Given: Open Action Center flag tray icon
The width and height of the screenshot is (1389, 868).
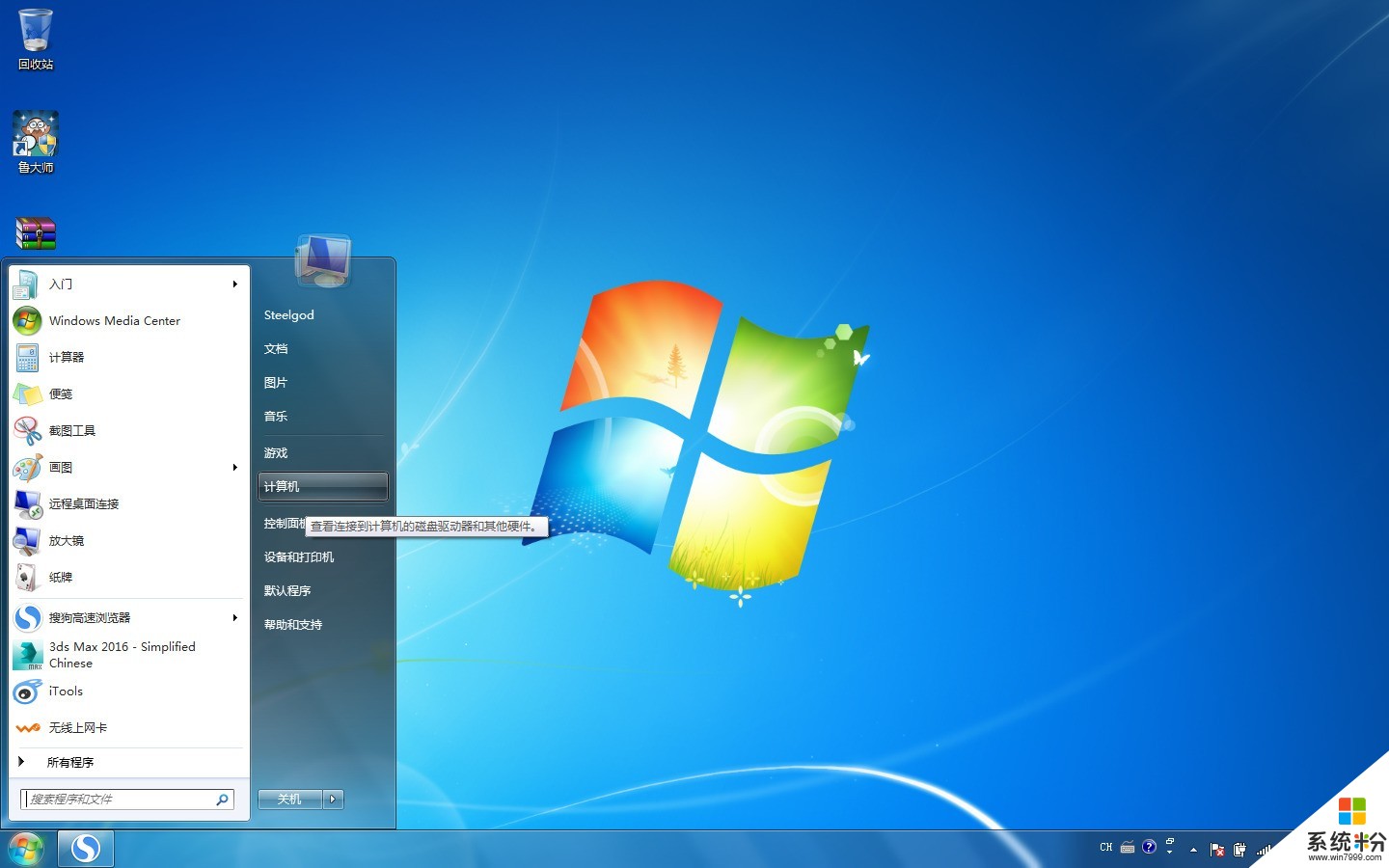Looking at the screenshot, I should [x=1217, y=850].
